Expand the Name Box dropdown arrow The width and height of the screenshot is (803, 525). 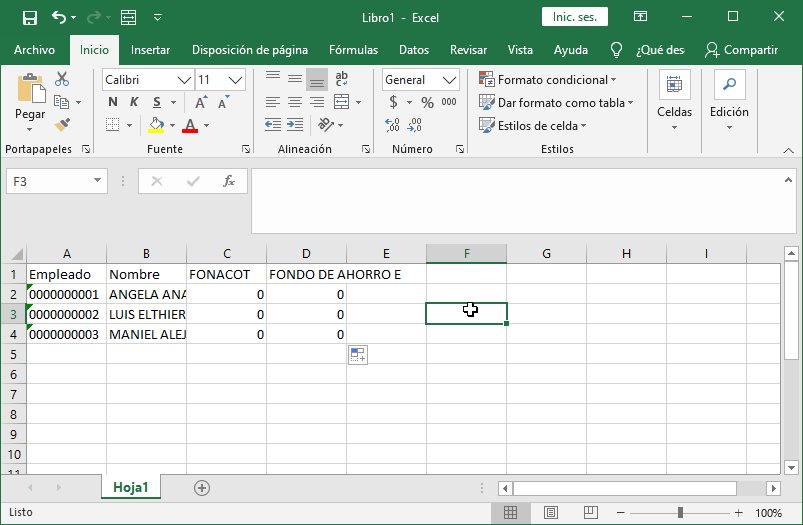click(97, 181)
